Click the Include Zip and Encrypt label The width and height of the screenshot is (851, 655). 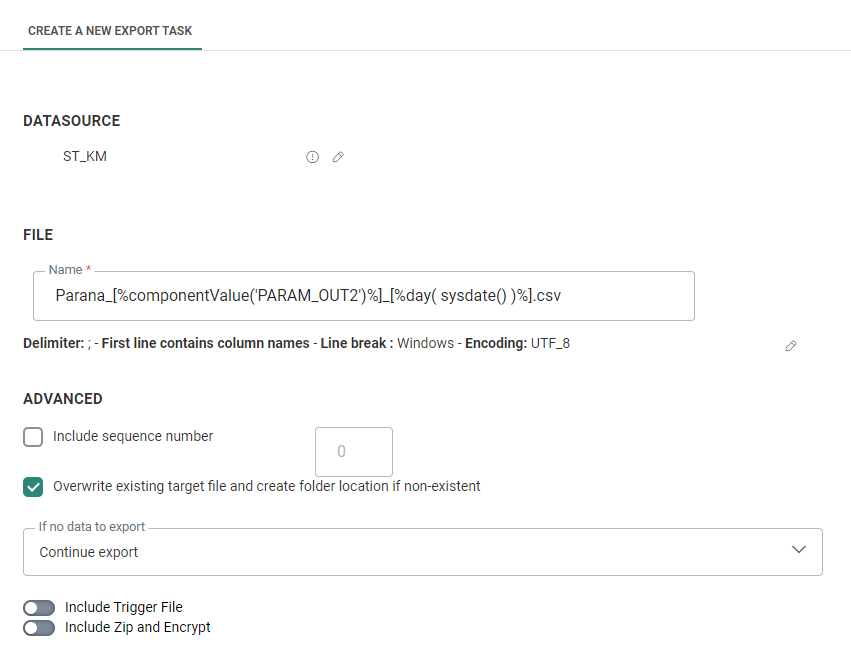(x=137, y=627)
